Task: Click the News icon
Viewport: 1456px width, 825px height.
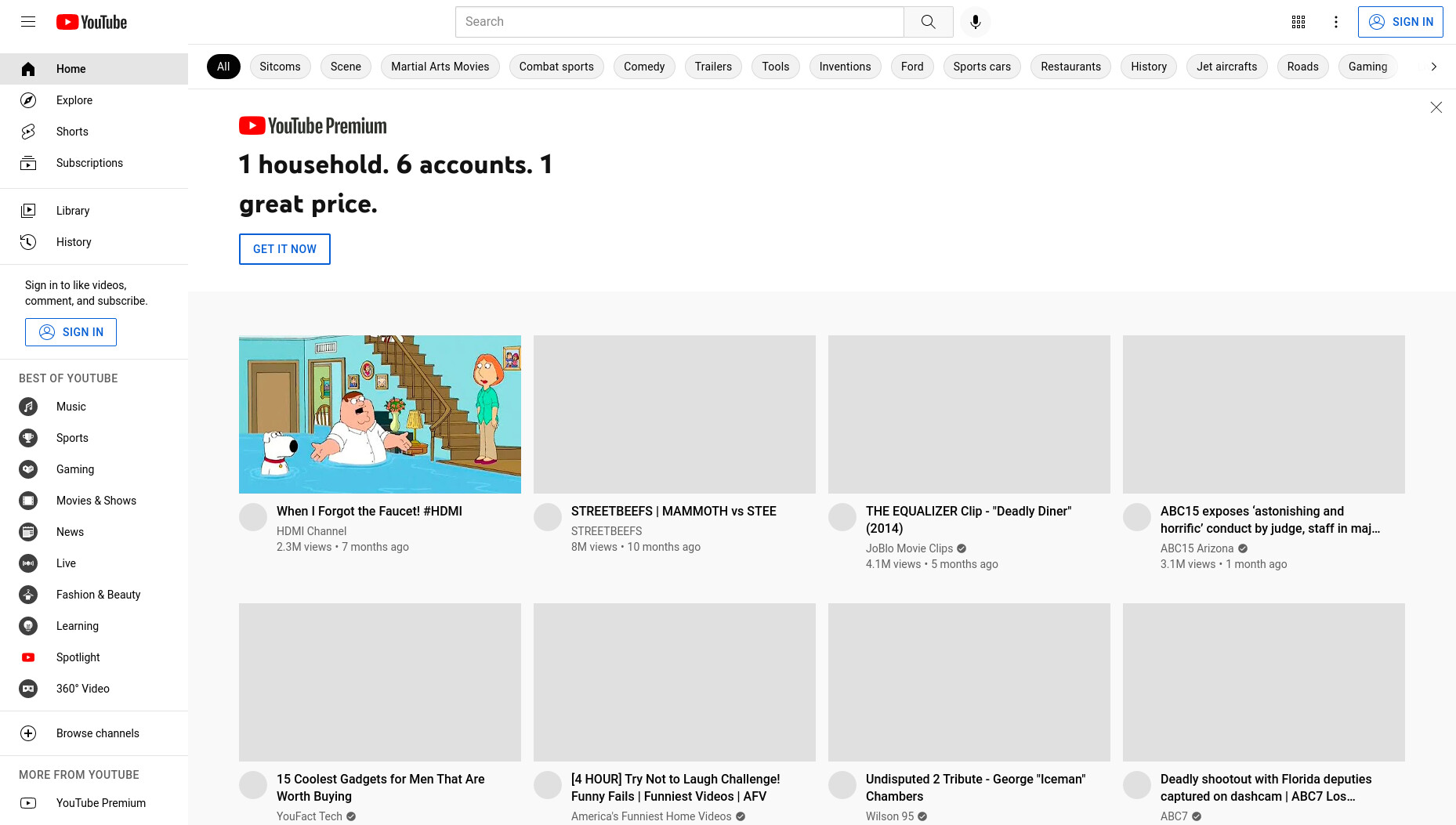Action: click(28, 532)
